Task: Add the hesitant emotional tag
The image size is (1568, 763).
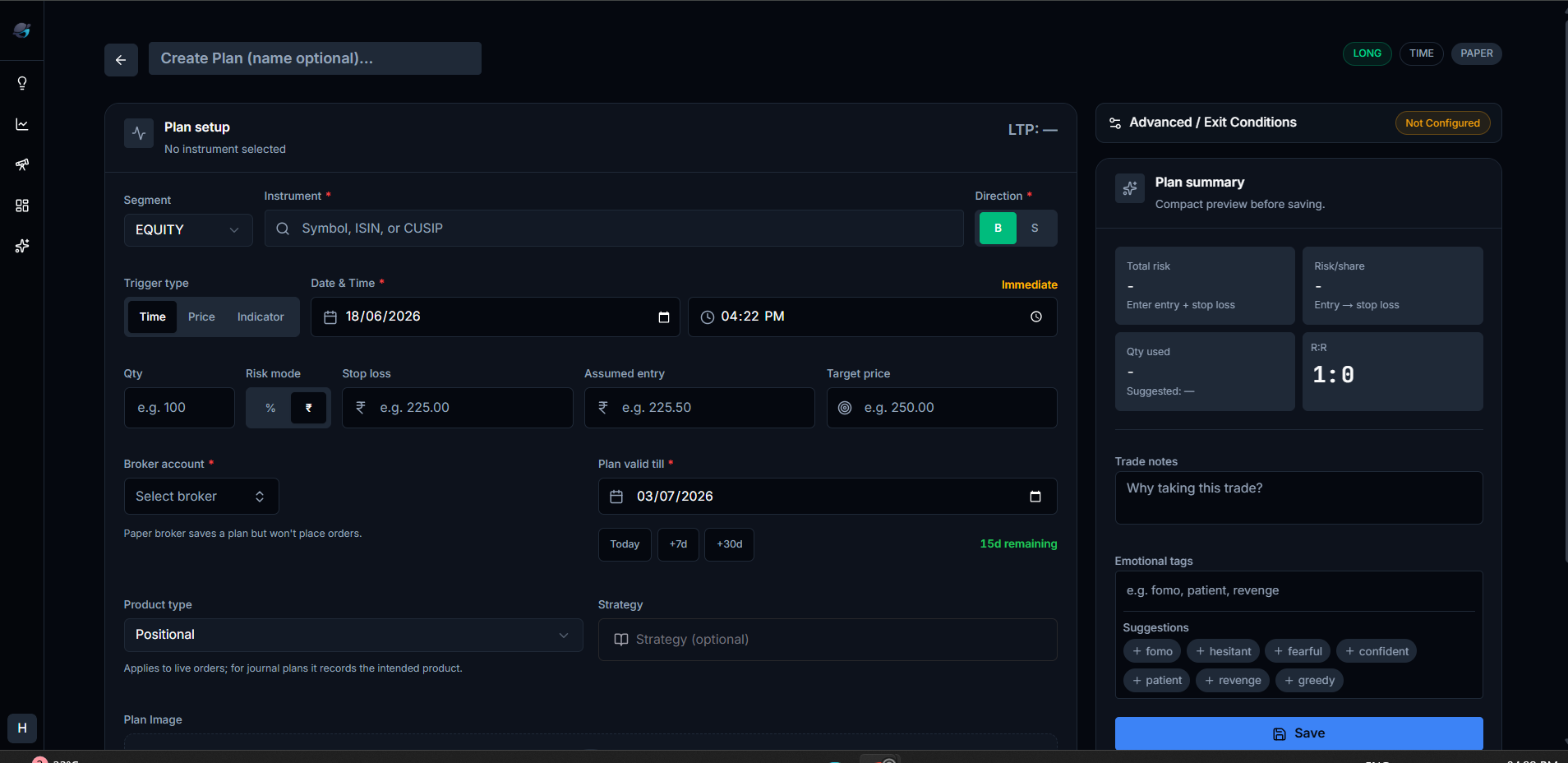Action: 1223,651
